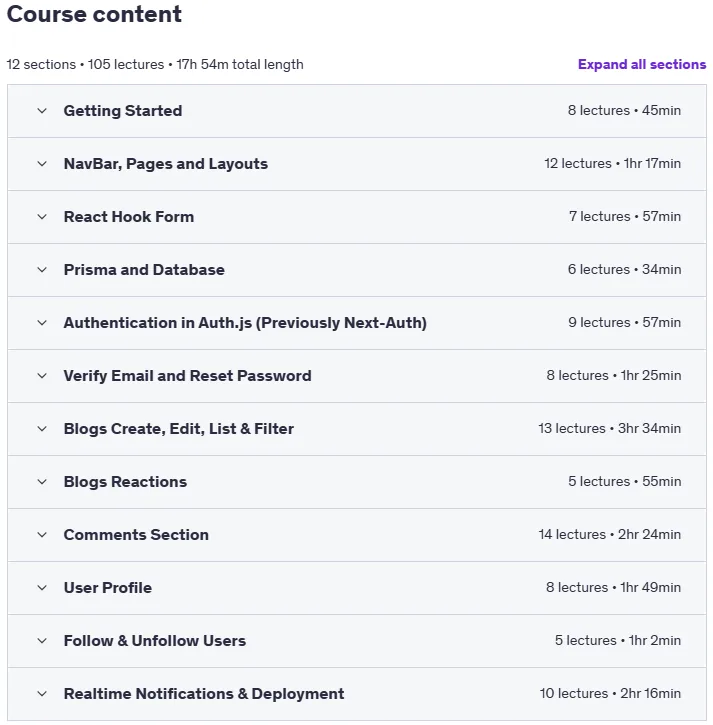Image resolution: width=713 pixels, height=725 pixels.
Task: Click the 13 lectures • 3hr 34min summary
Action: click(609, 429)
